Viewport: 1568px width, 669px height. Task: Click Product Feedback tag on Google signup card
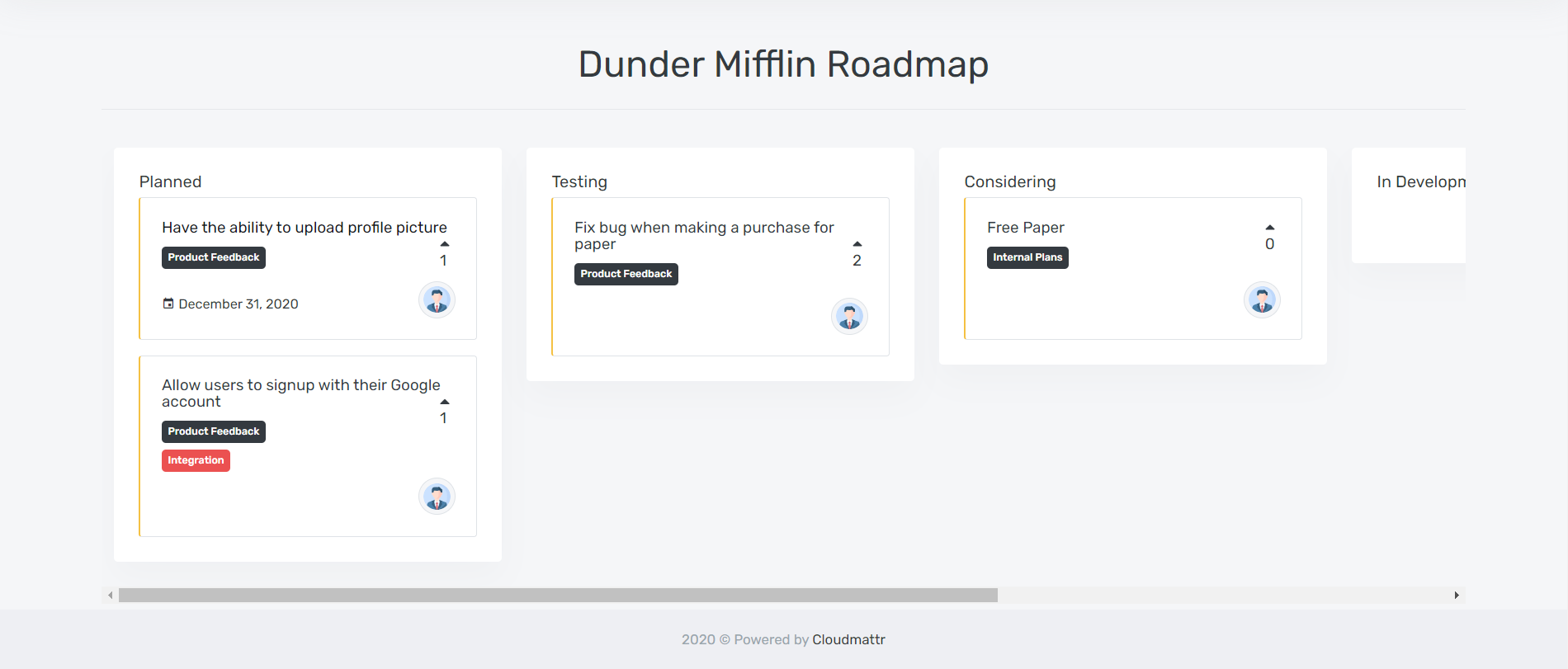point(214,431)
